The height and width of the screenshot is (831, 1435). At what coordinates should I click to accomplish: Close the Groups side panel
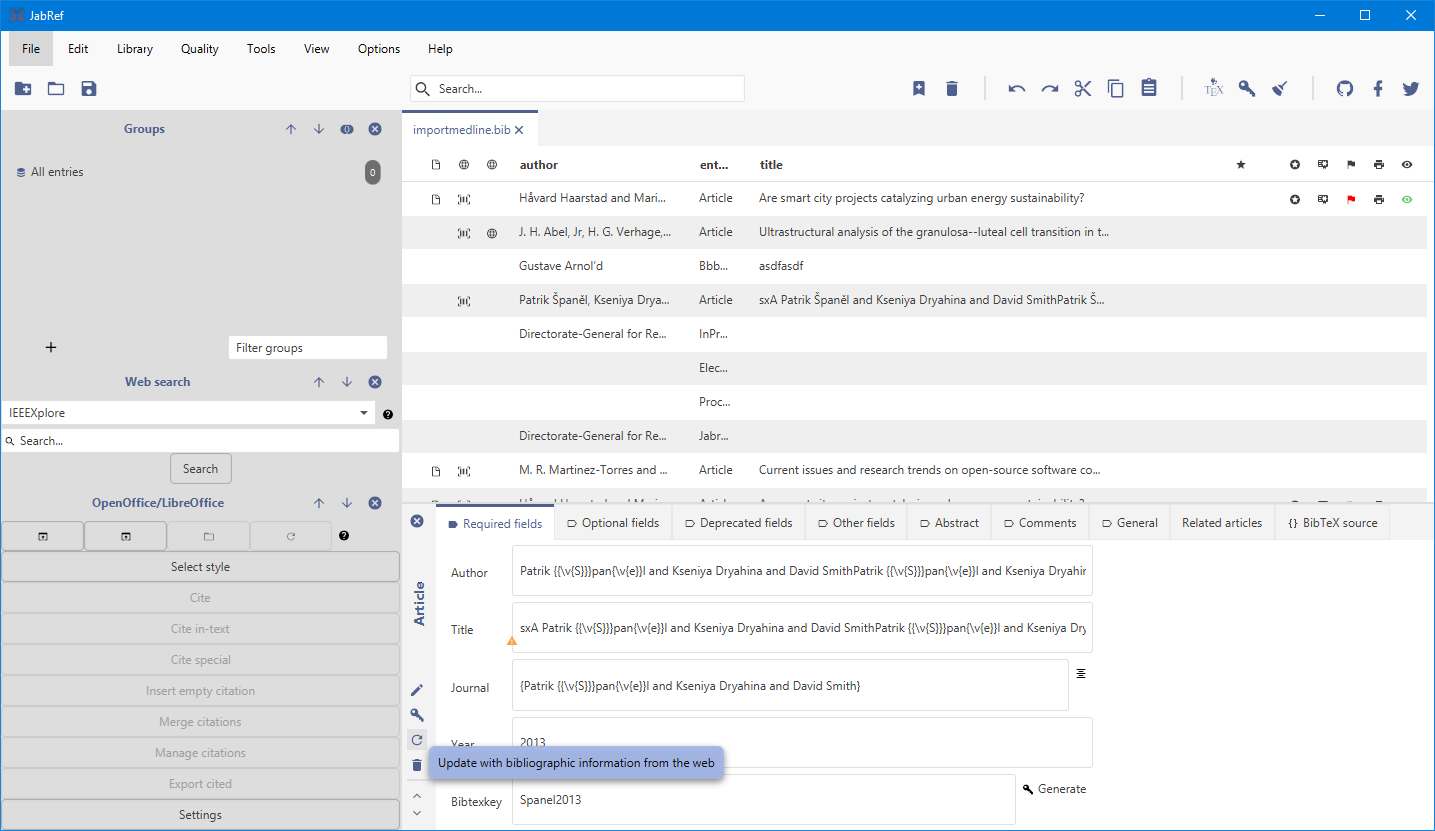pos(375,129)
